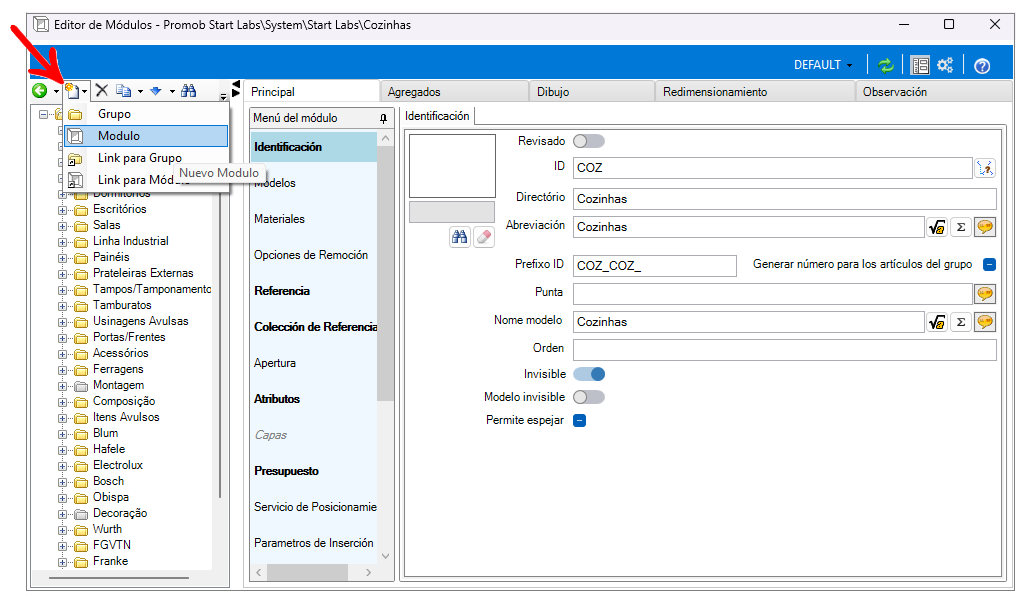This screenshot has width=1022, height=598.
Task: Click the sigma icon beside Abreviación field
Action: (x=960, y=227)
